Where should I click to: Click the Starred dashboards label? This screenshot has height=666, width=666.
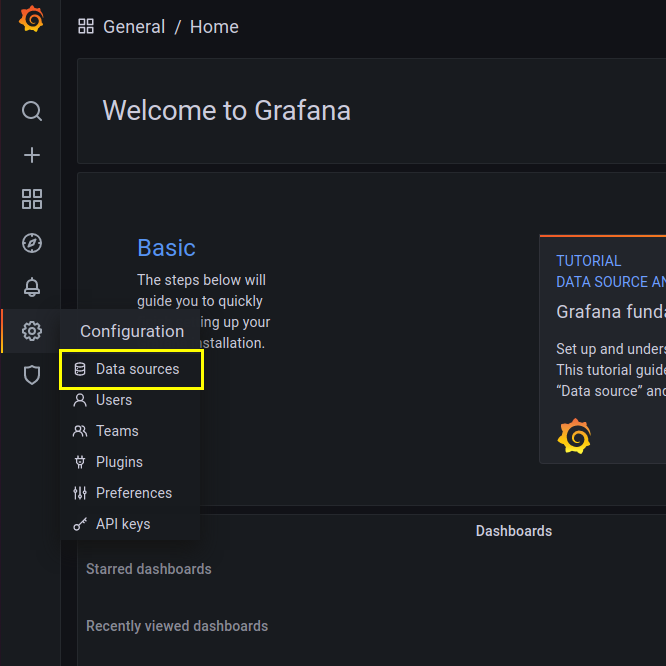coord(149,569)
